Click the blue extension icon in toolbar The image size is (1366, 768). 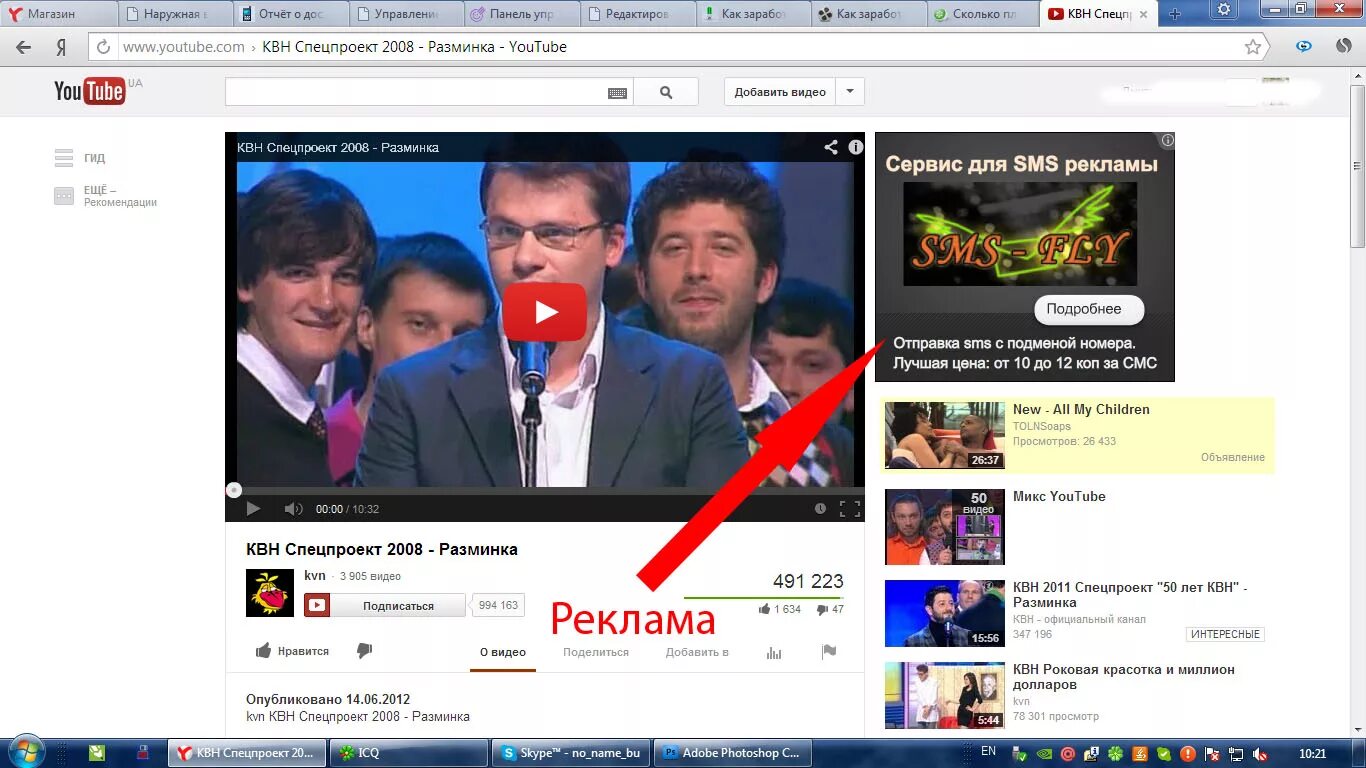pos(1304,47)
